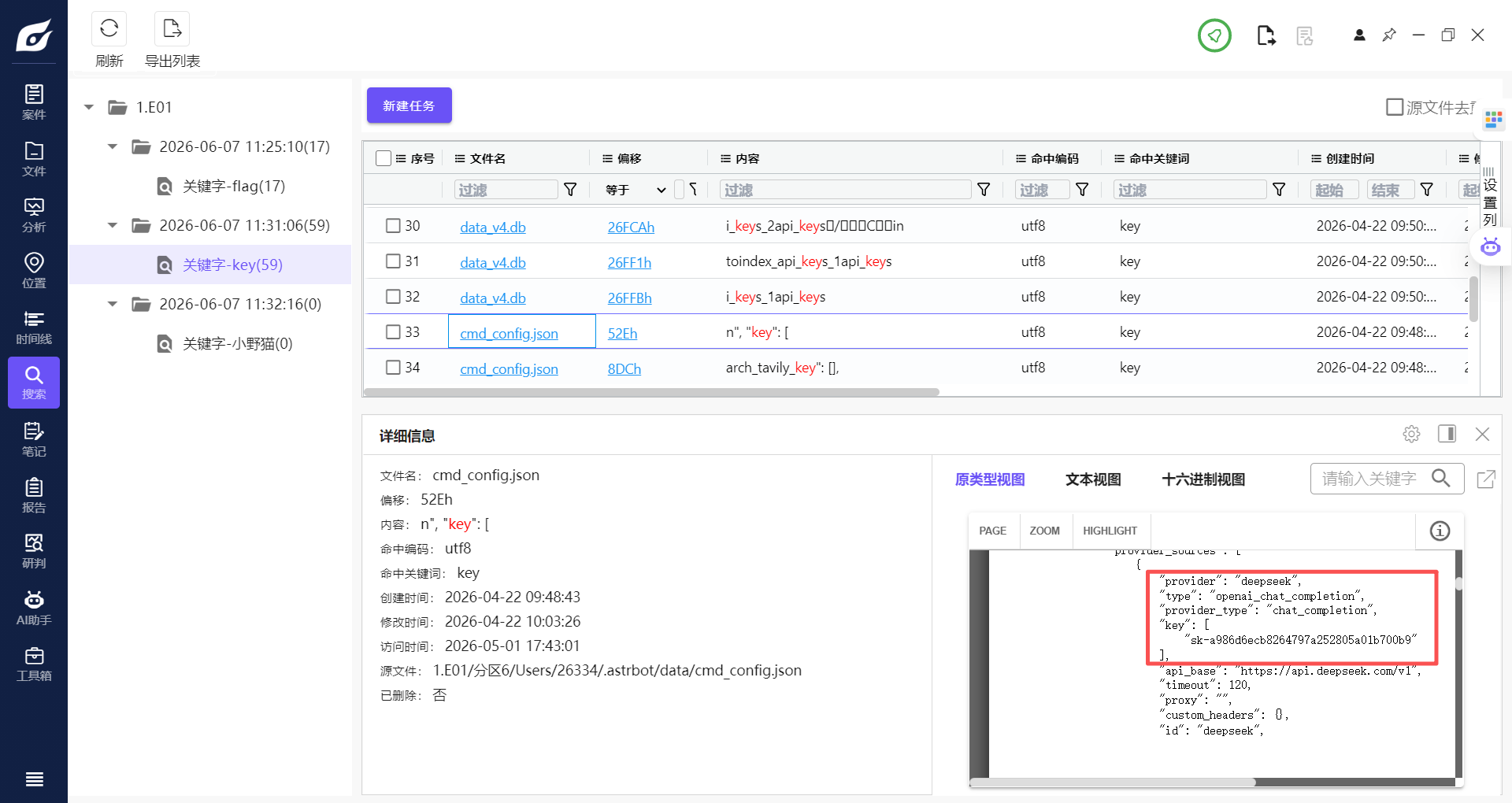Open the details panel settings gear
1512x803 pixels.
(x=1411, y=434)
